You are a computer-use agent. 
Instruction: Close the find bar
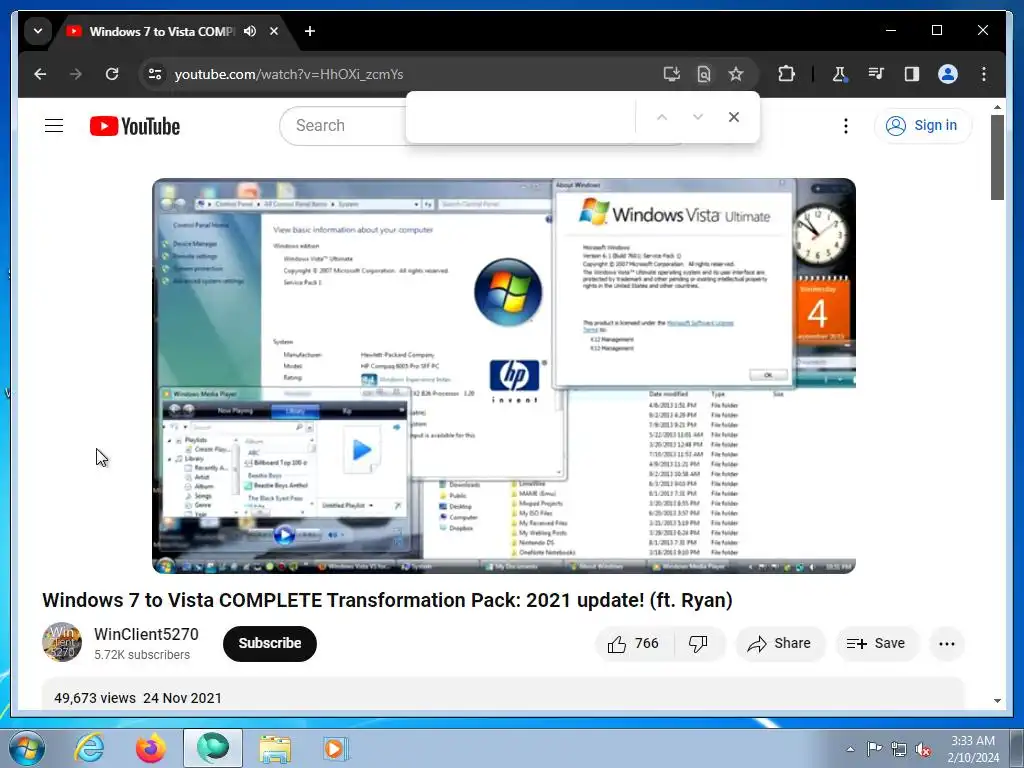[733, 117]
